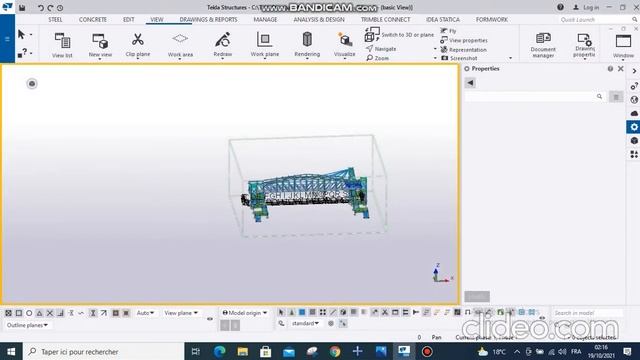Open the standard selection filter dropdown
Screen dimensions: 640x360
(x=305, y=323)
